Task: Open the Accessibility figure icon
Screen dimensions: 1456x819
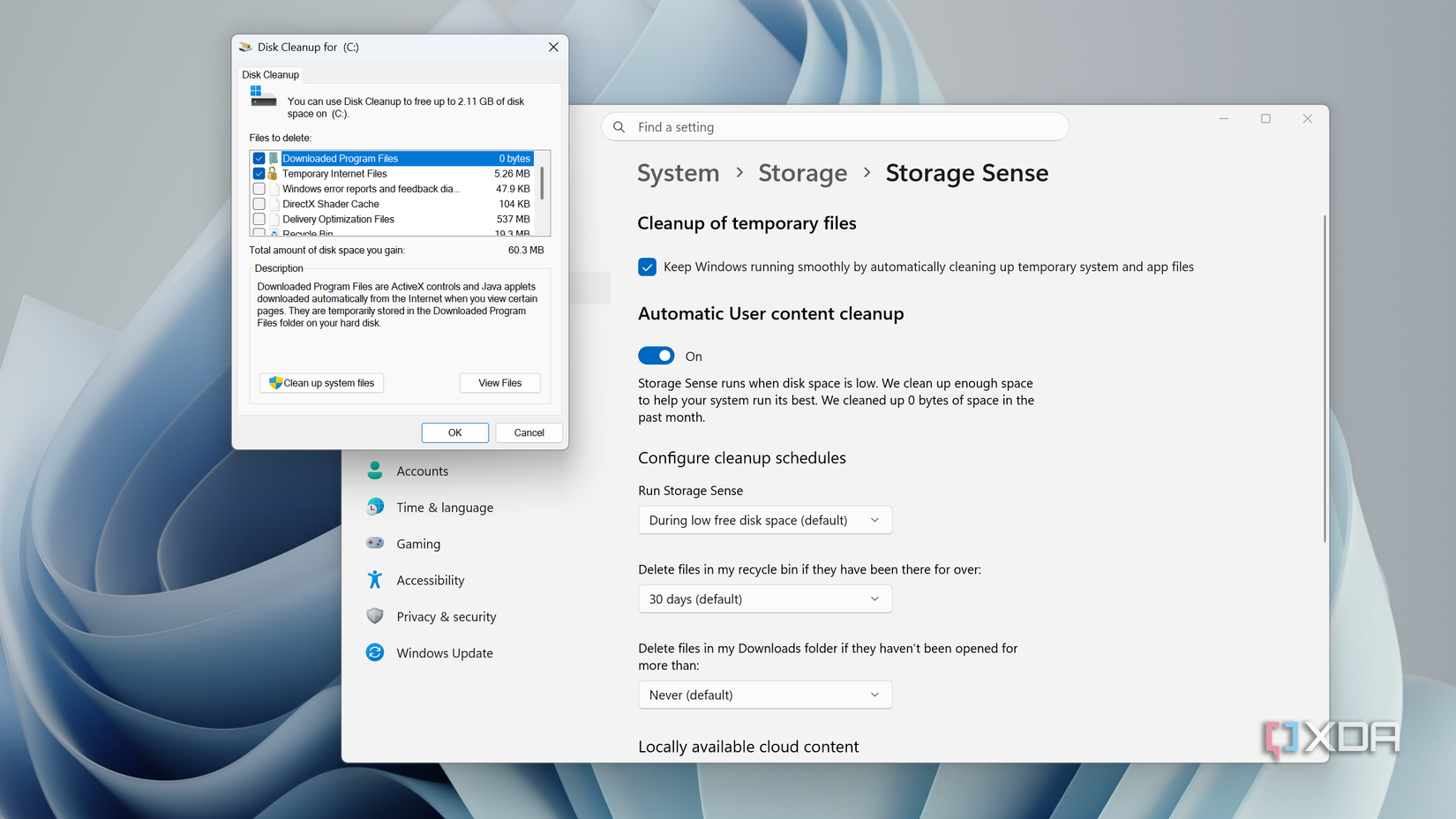Action: pyautogui.click(x=375, y=580)
